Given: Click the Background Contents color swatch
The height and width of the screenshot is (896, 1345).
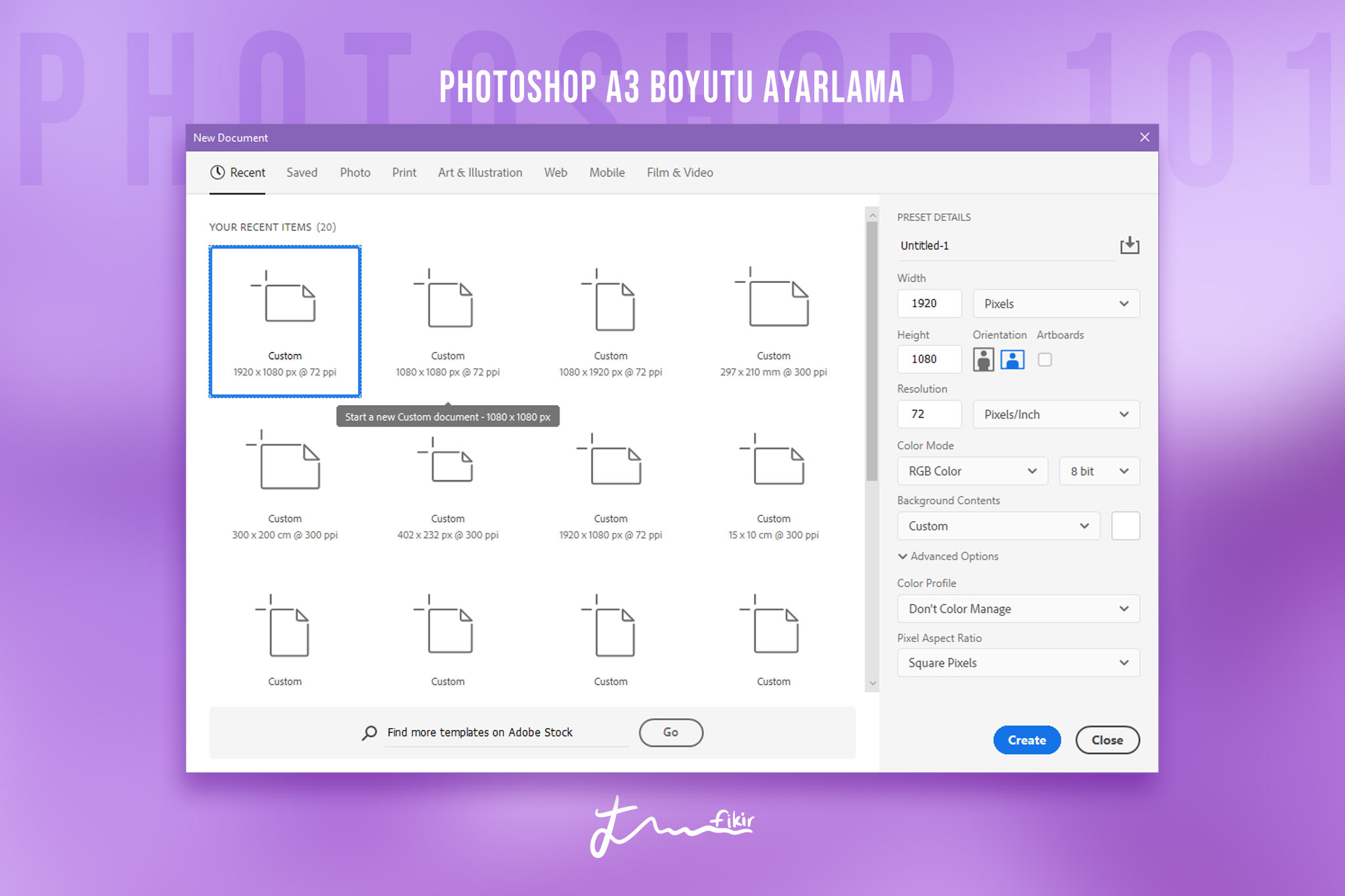Looking at the screenshot, I should [1124, 525].
